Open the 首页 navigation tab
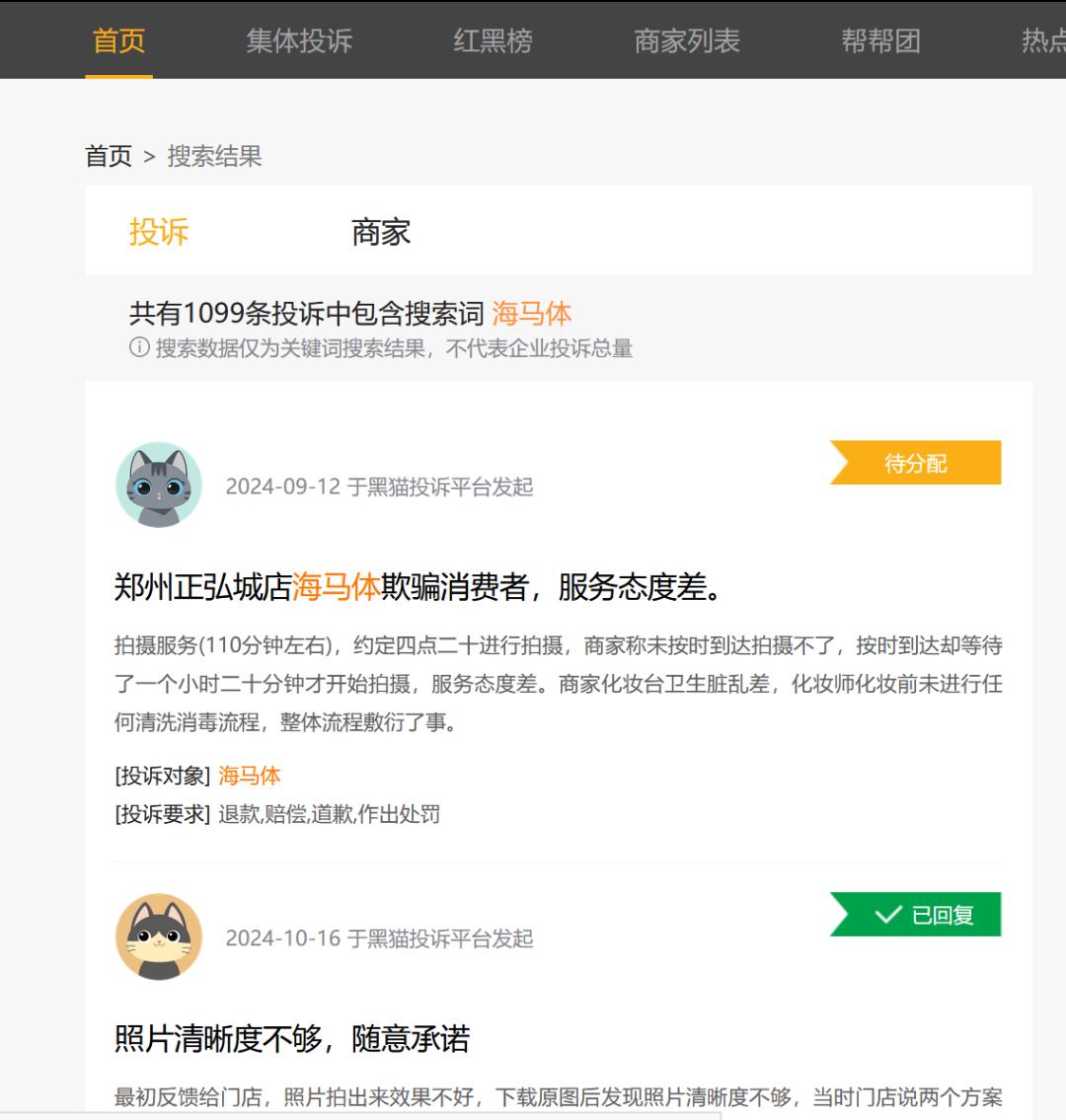 pos(118,40)
